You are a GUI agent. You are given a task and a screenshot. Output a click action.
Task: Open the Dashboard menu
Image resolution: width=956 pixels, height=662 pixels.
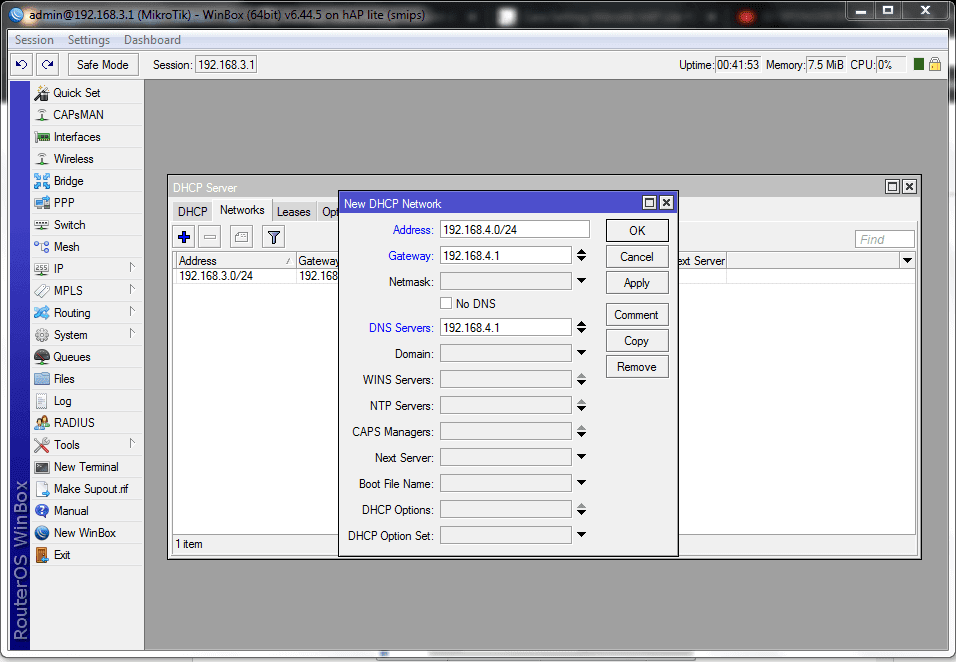pos(152,40)
